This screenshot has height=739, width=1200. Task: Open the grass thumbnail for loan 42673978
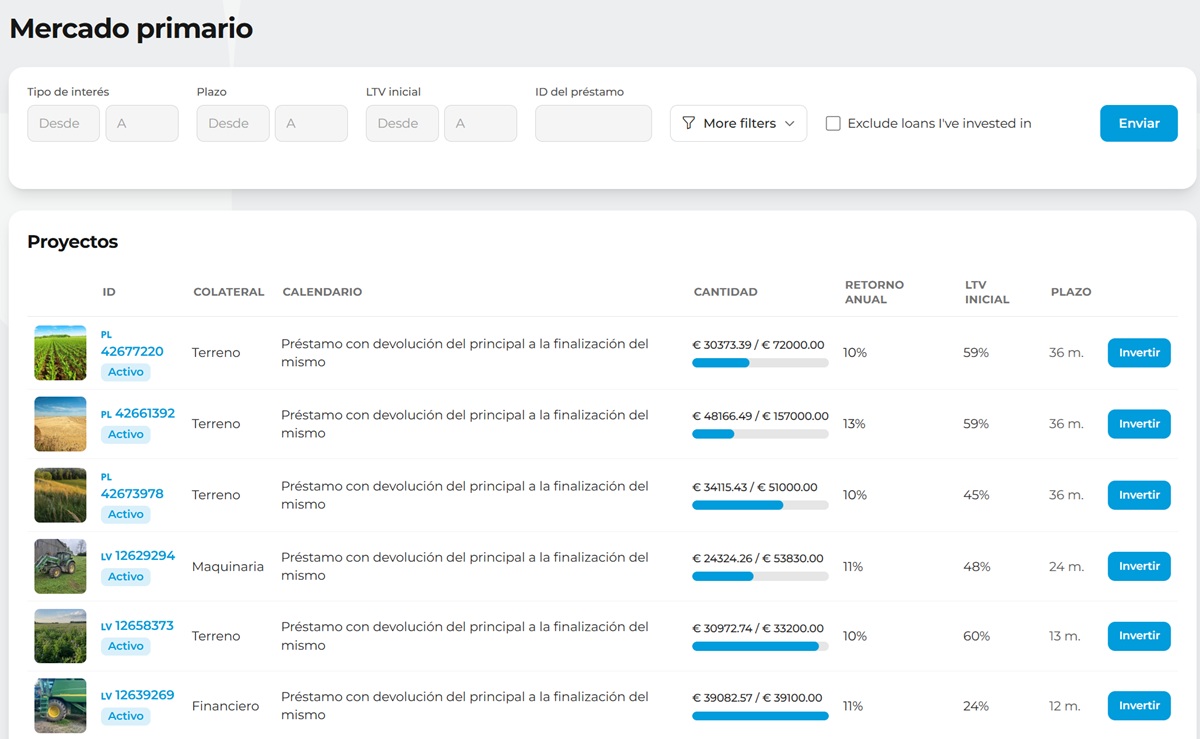pos(61,495)
